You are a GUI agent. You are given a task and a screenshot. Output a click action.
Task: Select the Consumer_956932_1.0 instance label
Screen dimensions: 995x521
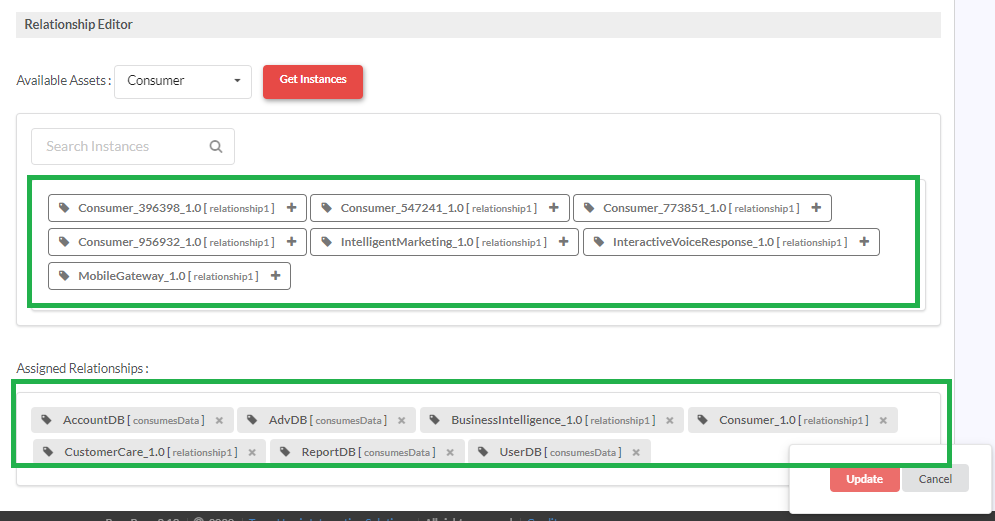140,242
